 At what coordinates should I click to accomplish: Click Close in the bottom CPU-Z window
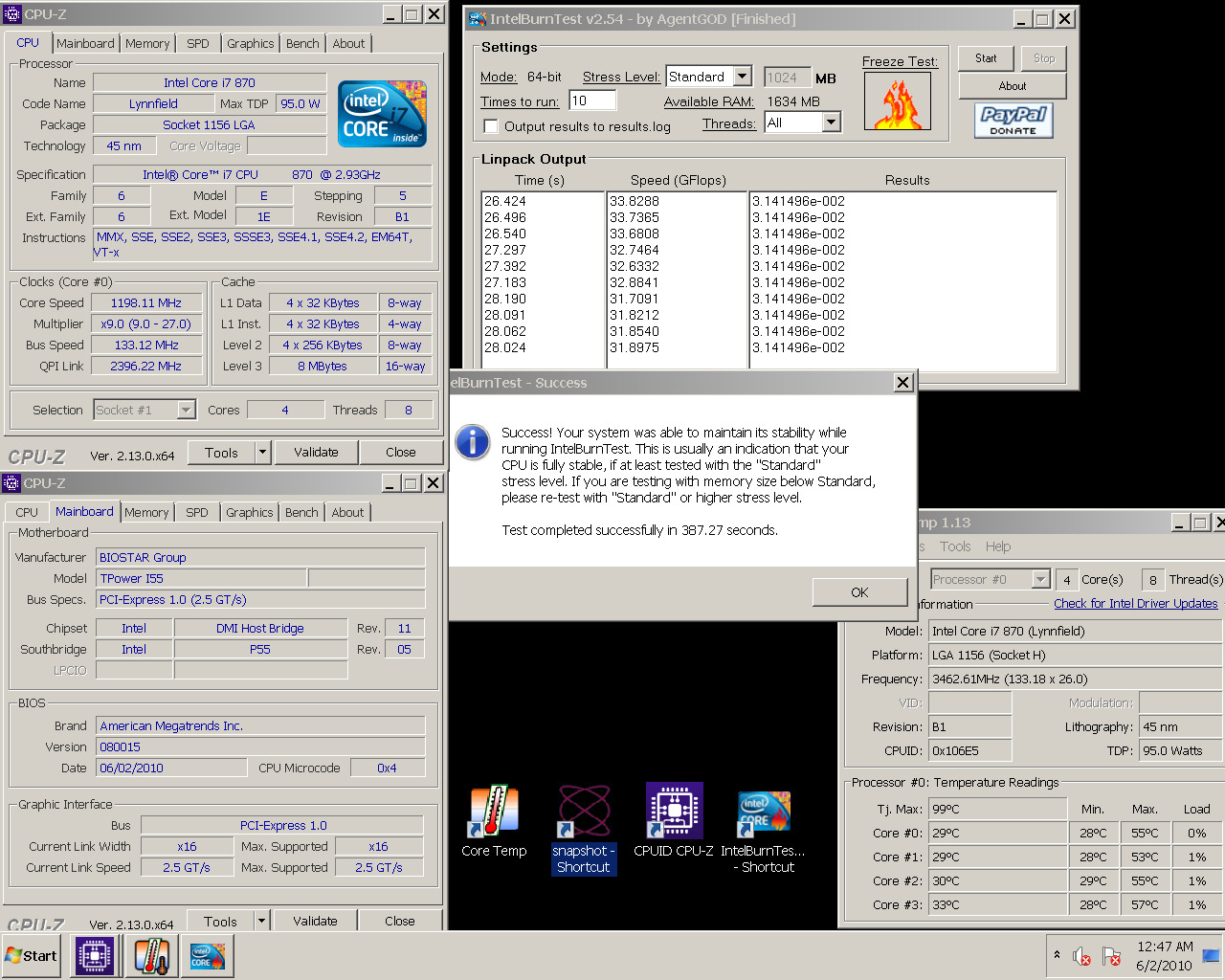[400, 921]
